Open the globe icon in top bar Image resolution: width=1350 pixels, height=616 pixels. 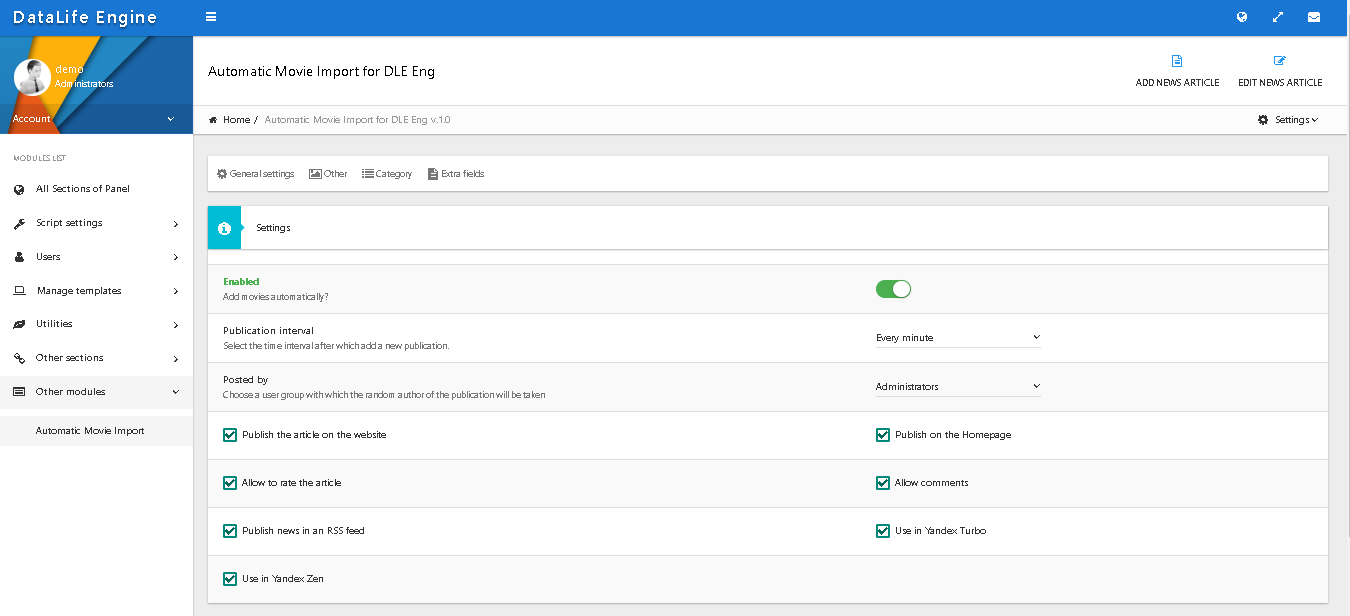(x=1242, y=17)
